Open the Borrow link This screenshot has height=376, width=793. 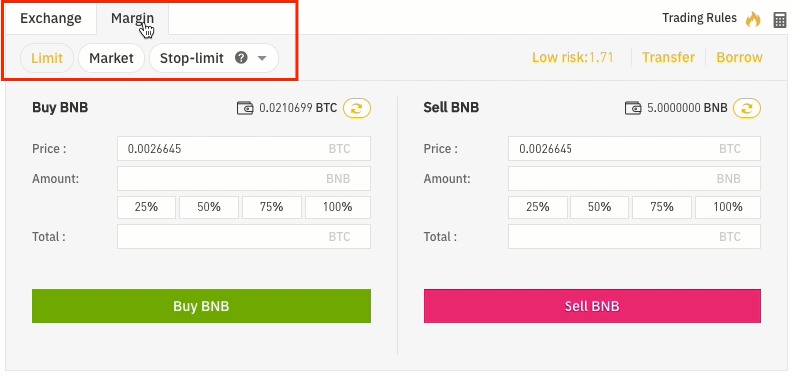[739, 58]
